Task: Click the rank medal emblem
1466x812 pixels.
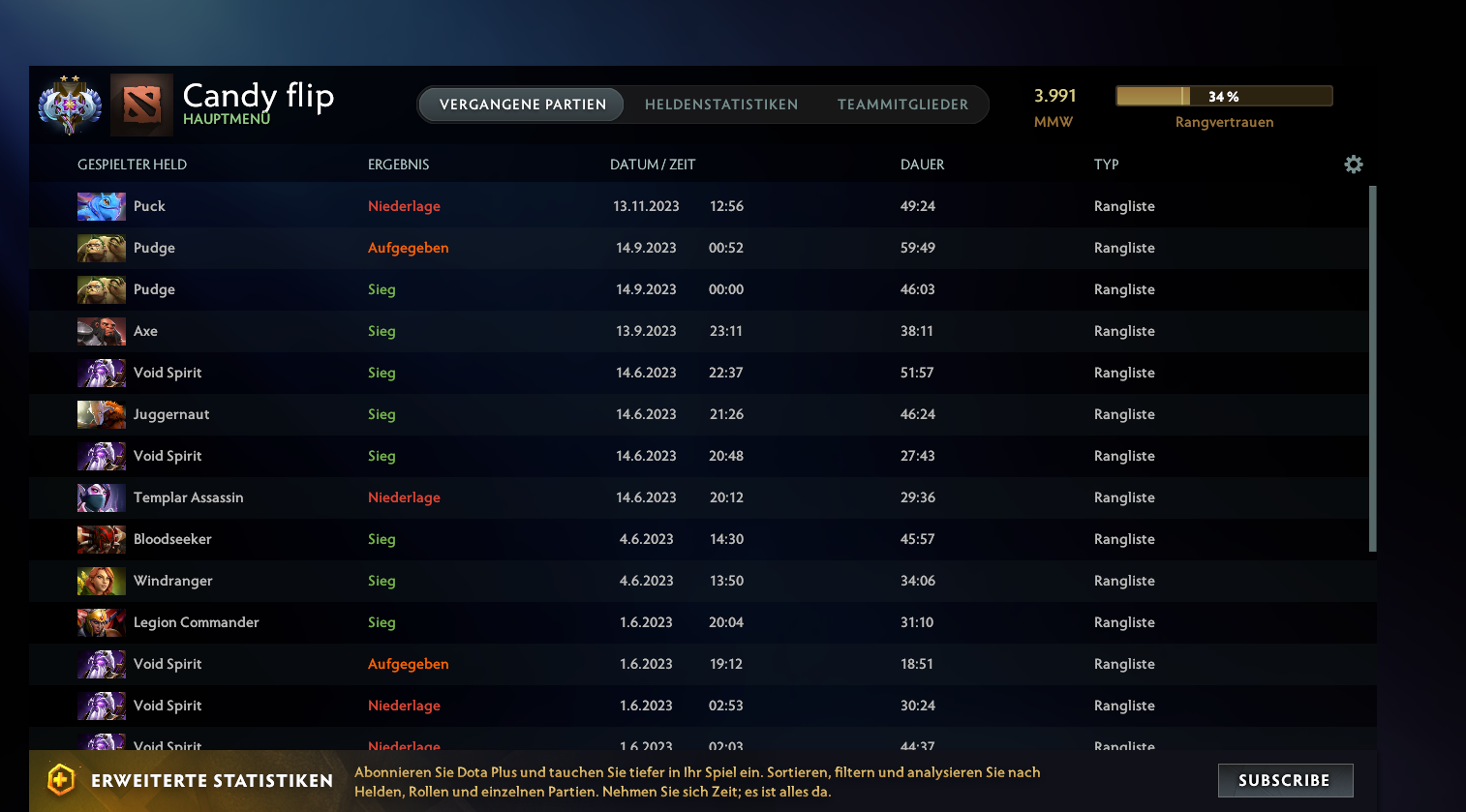Action: pos(70,104)
